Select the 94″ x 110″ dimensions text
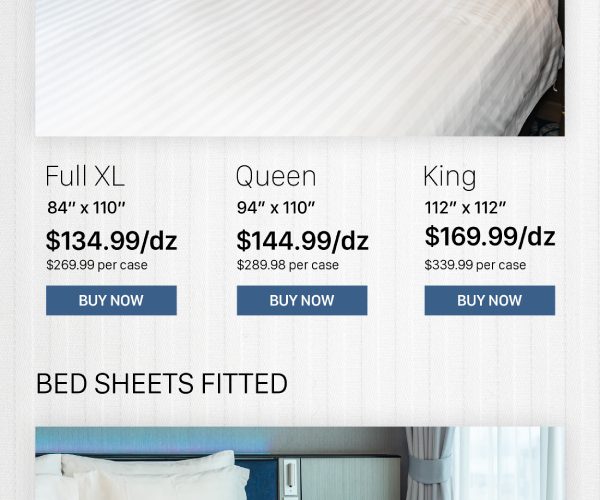 pyautogui.click(x=276, y=208)
